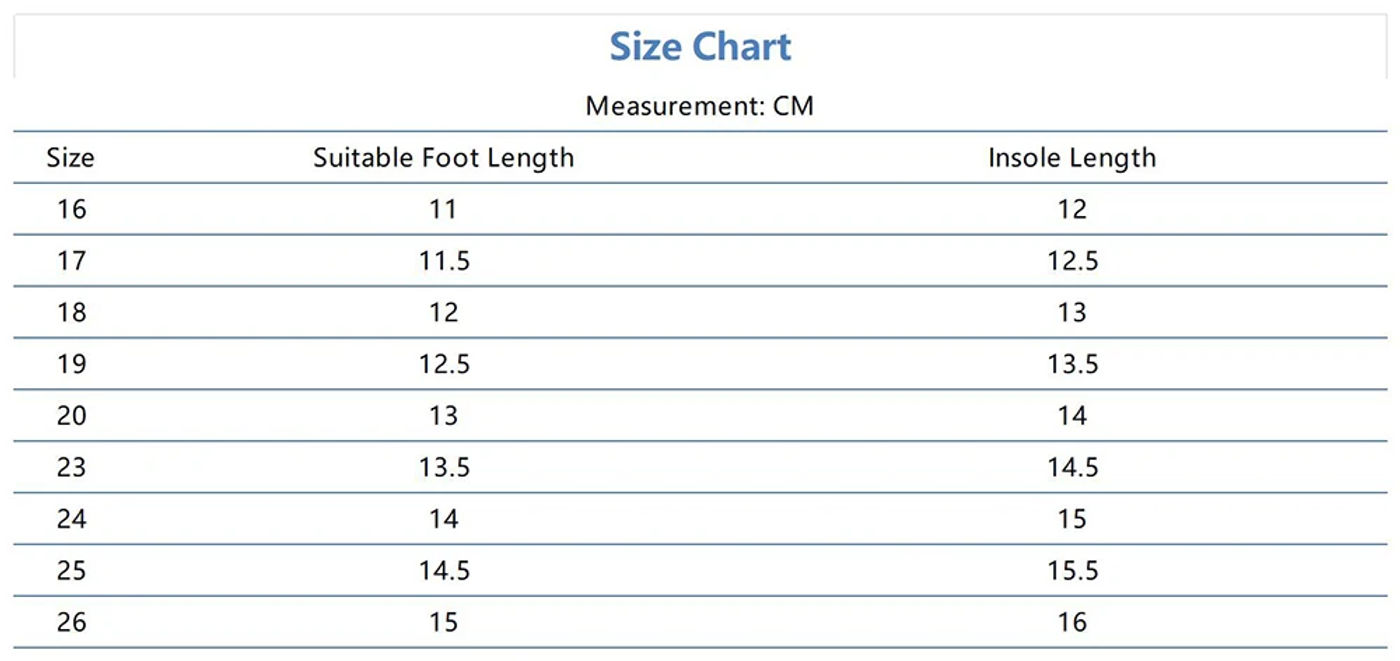Click the foot length for size 16
Image resolution: width=1400 pixels, height=661 pixels.
tap(443, 209)
